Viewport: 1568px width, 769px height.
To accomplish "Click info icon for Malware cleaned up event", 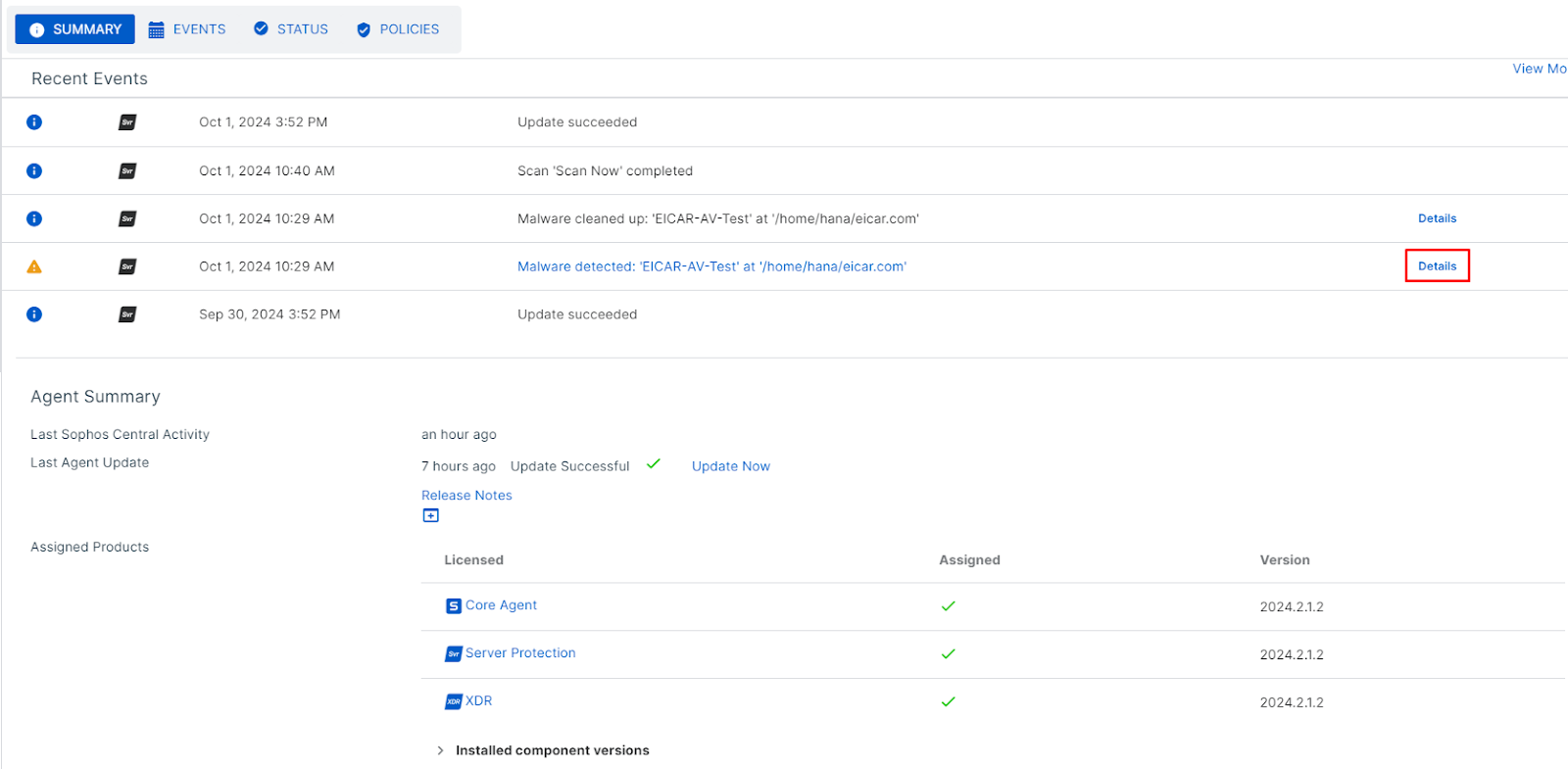I will coord(34,218).
